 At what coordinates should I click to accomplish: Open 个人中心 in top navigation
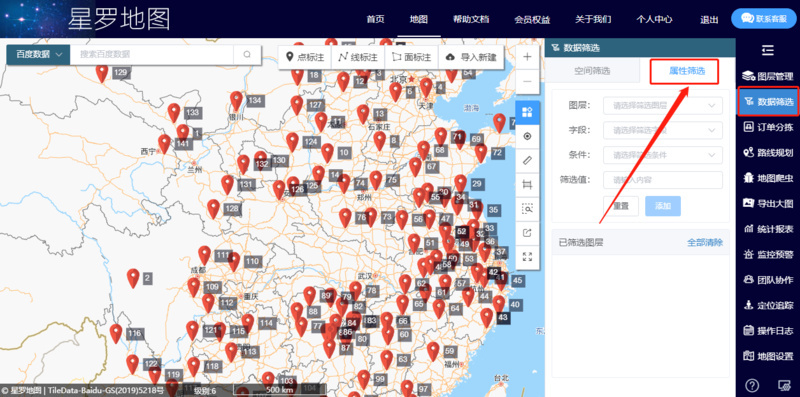[654, 20]
